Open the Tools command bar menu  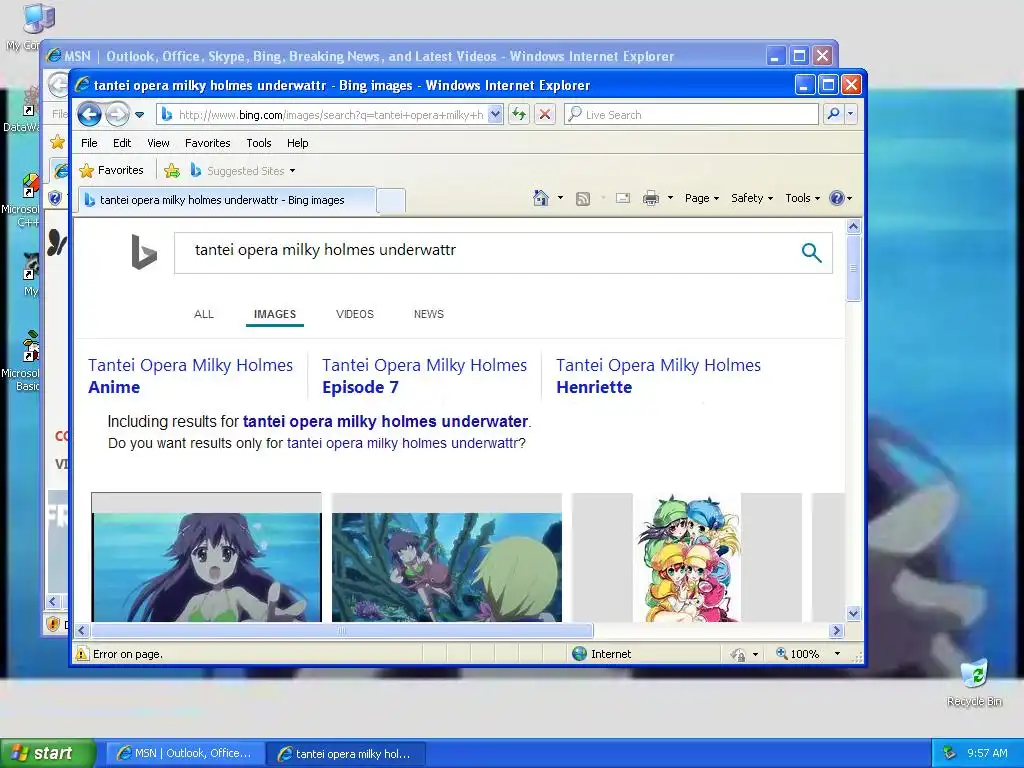pos(802,198)
